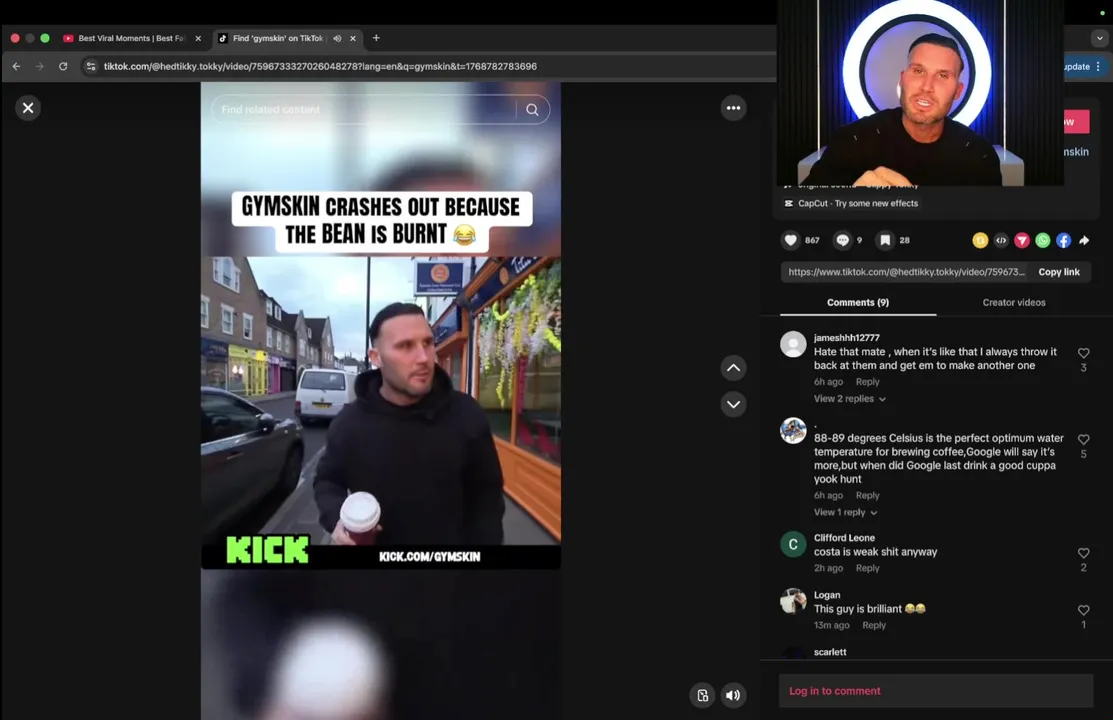Copy the video link
The height and width of the screenshot is (720, 1113).
(x=1058, y=272)
